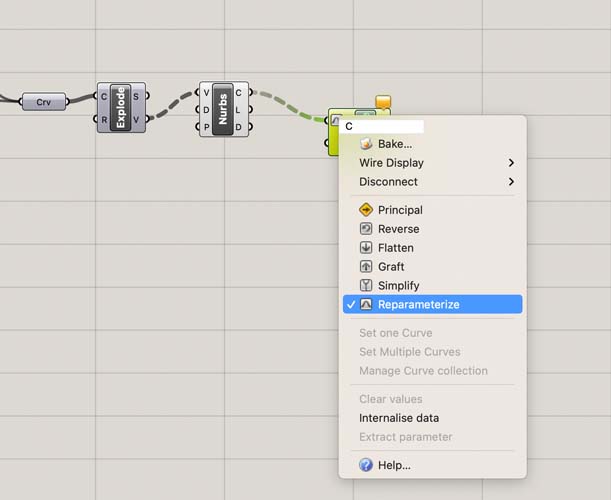The height and width of the screenshot is (500, 611).
Task: Select the Crv parameter component
Action: tap(44, 102)
